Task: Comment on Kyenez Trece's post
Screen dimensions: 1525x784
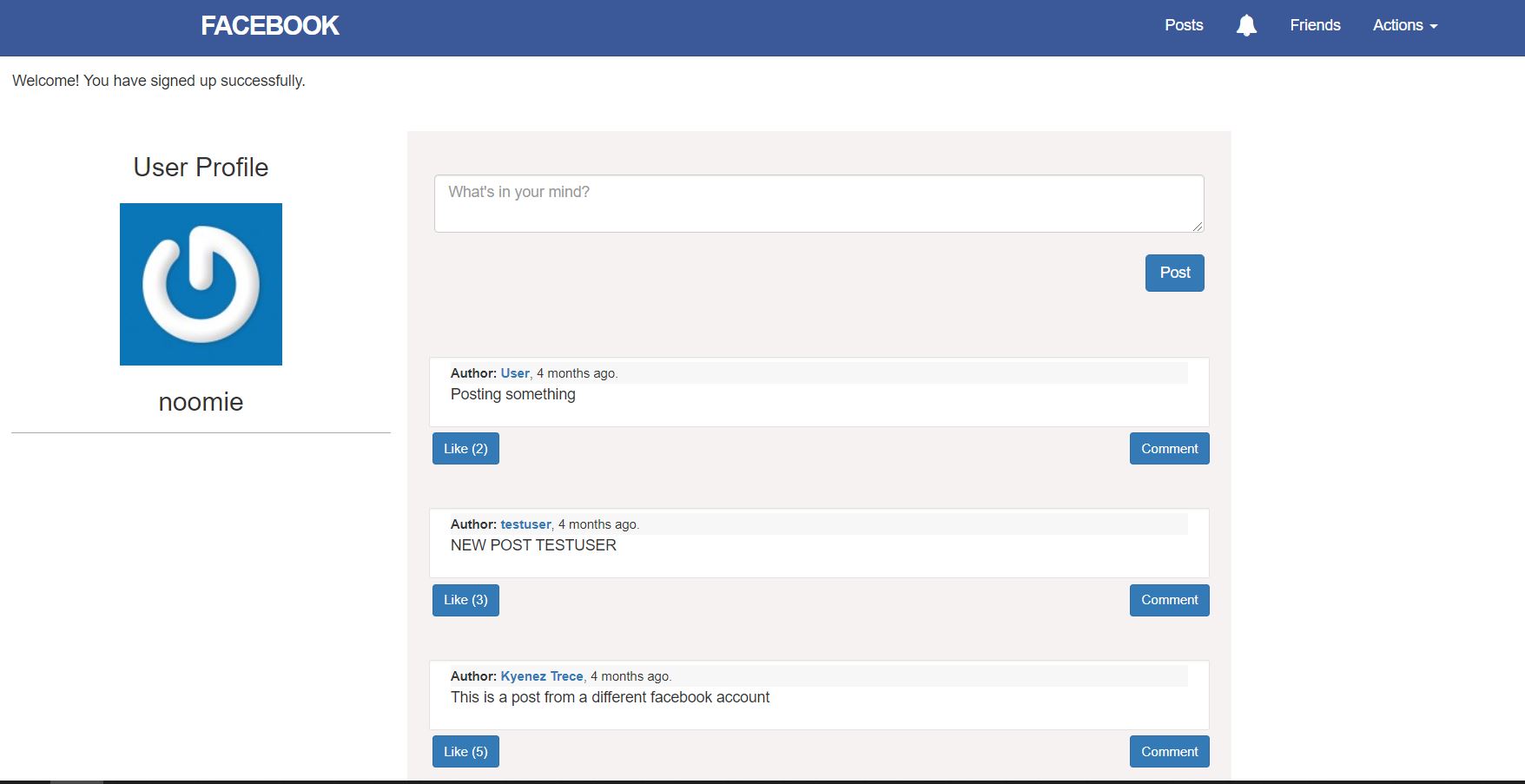Action: pos(1169,752)
